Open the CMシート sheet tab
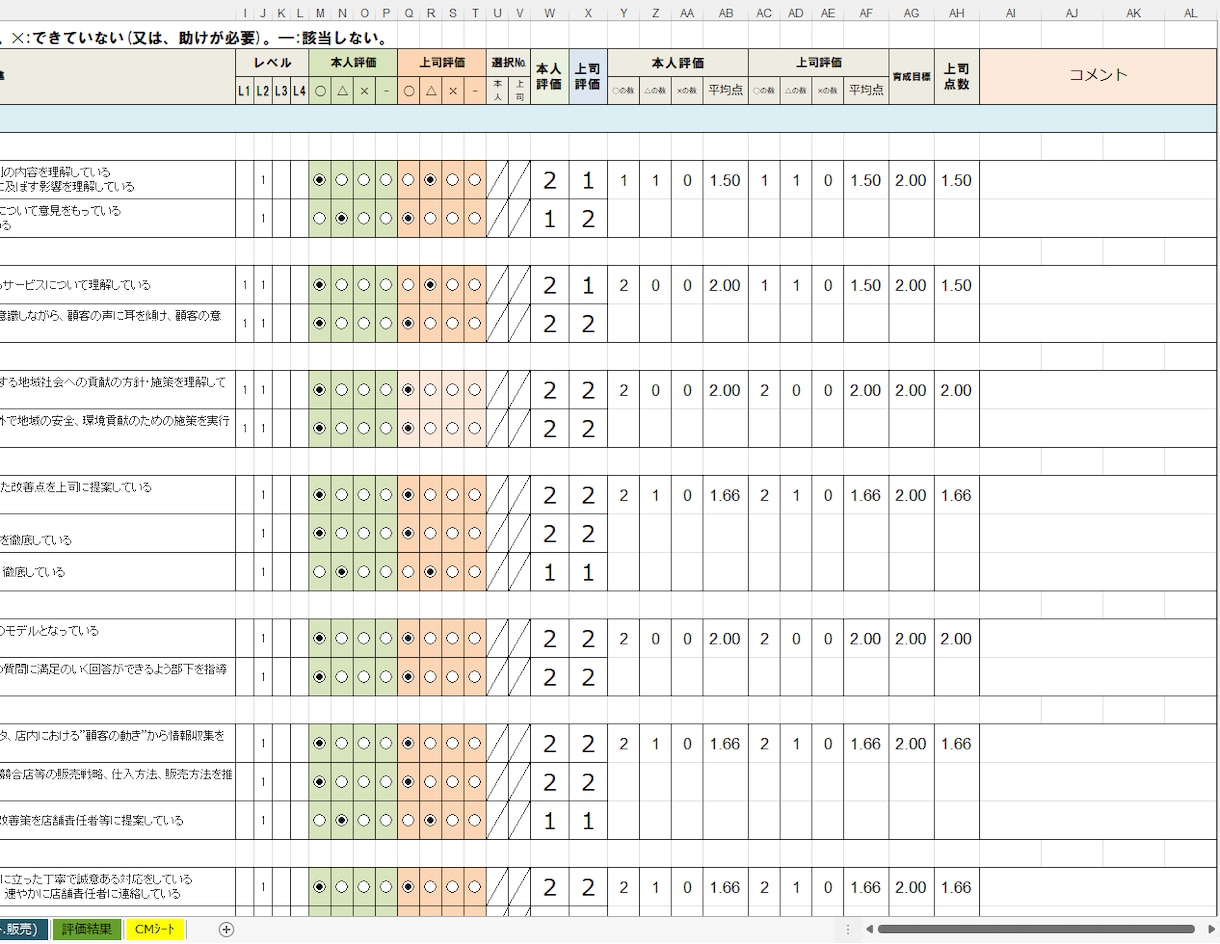 click(155, 929)
